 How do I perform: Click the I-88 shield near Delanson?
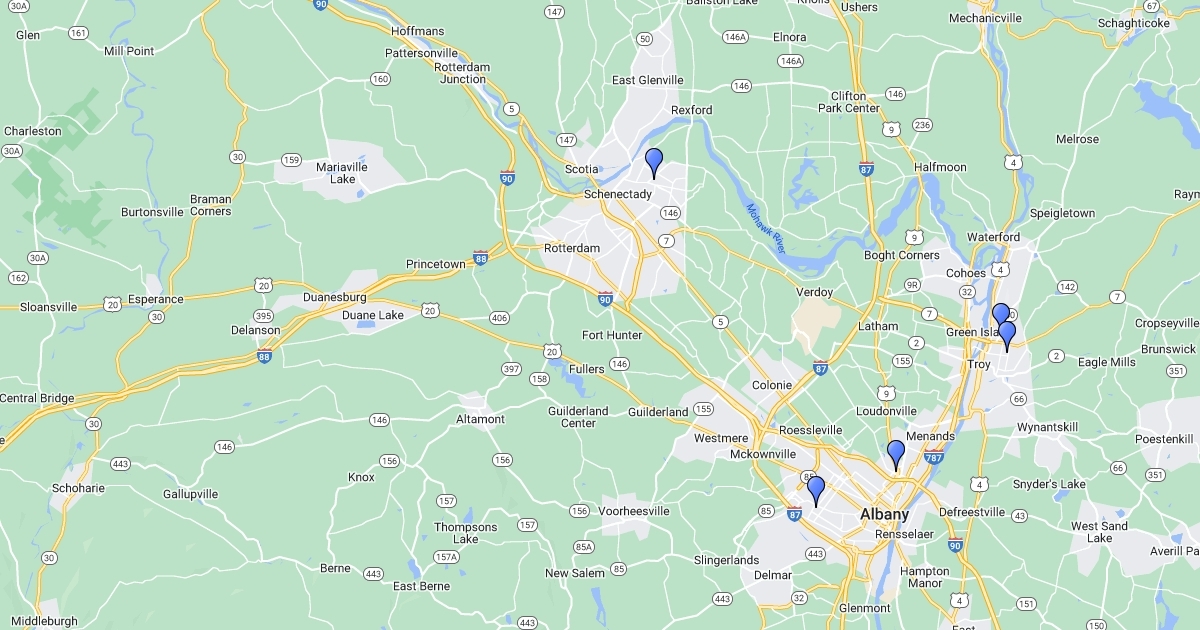tap(264, 355)
